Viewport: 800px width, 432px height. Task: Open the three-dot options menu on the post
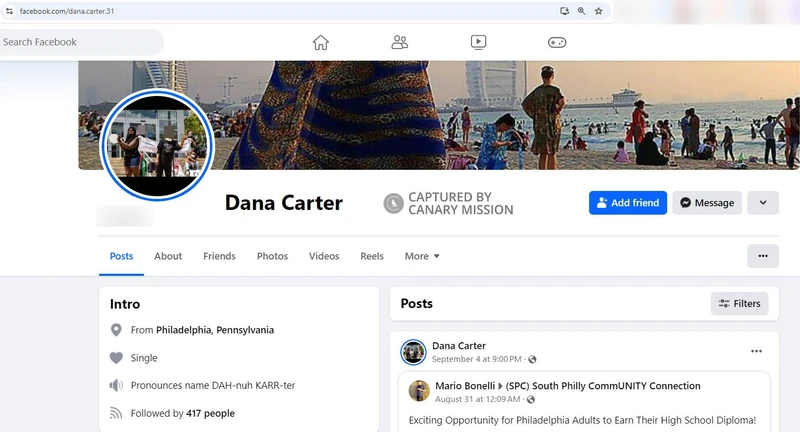click(756, 351)
